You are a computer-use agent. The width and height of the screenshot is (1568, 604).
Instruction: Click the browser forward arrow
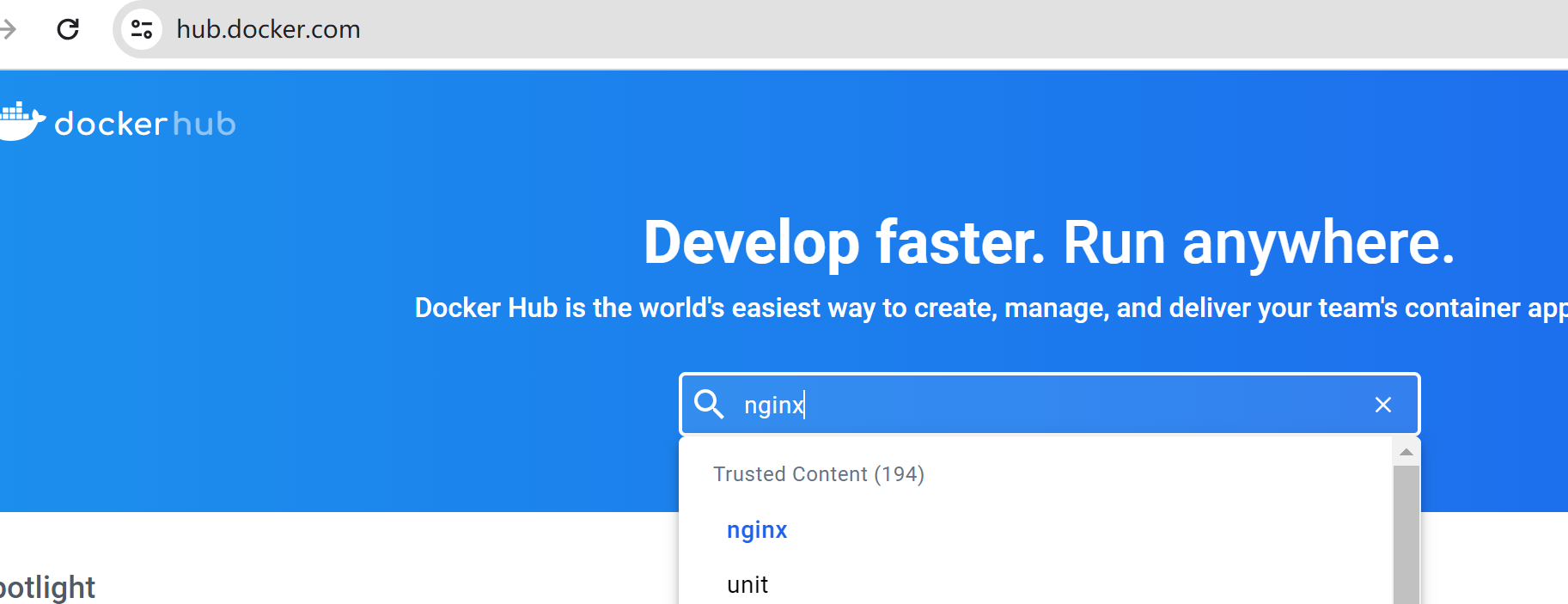point(9,29)
